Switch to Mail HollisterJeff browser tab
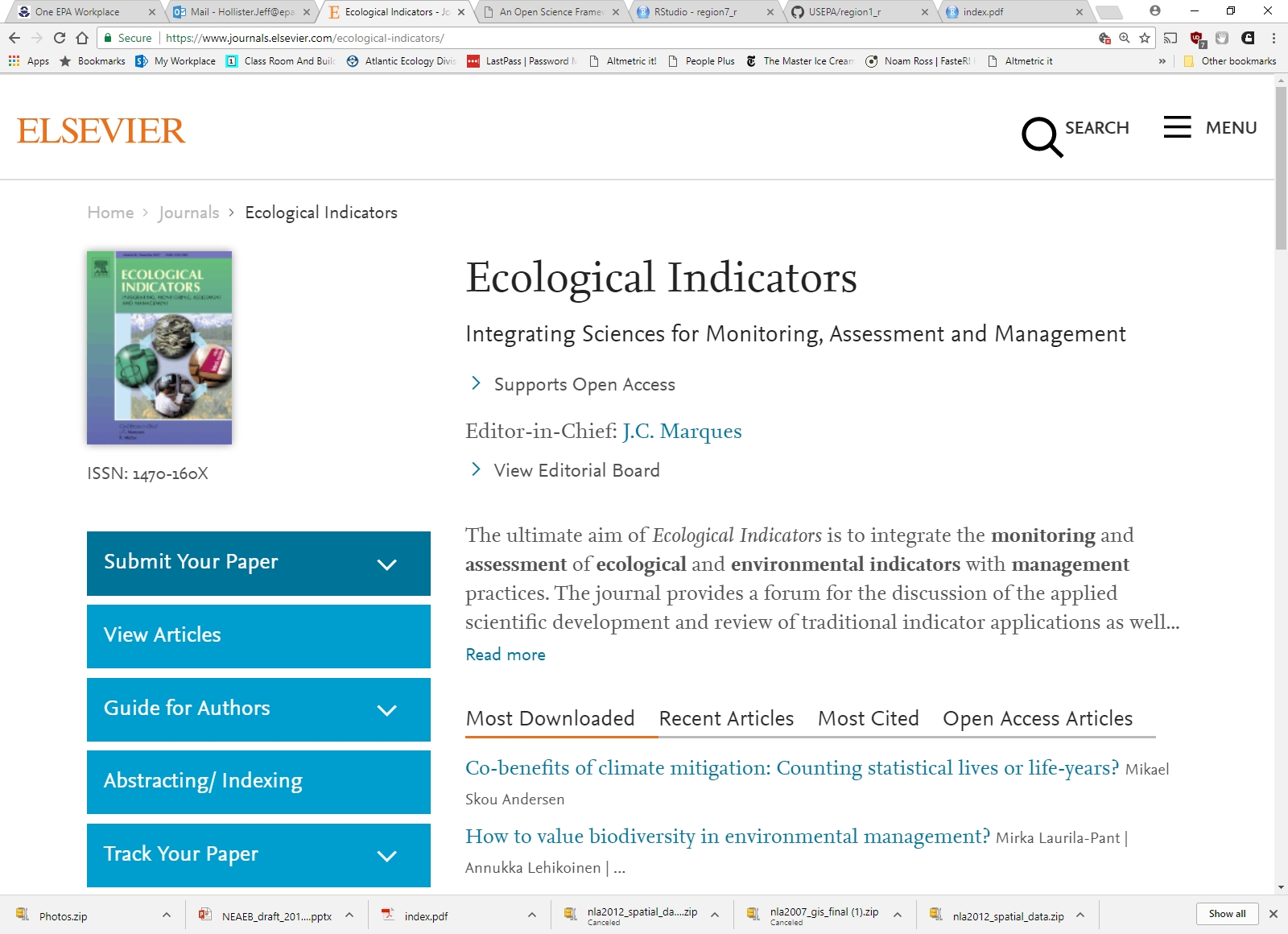Screen dimensions: 1288x934 click(242, 12)
